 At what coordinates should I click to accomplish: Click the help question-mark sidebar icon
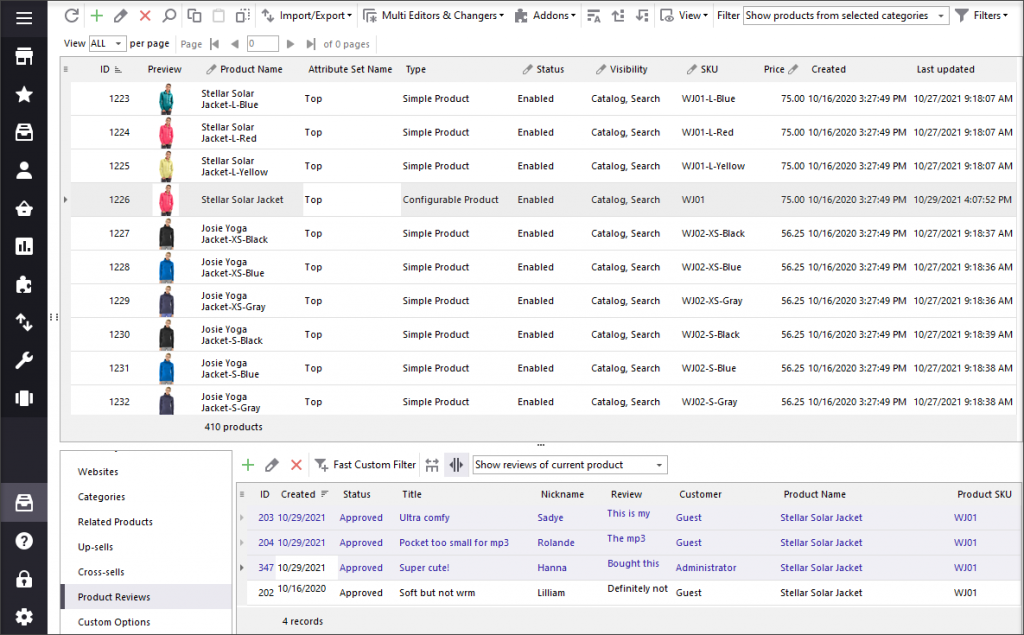pos(24,541)
